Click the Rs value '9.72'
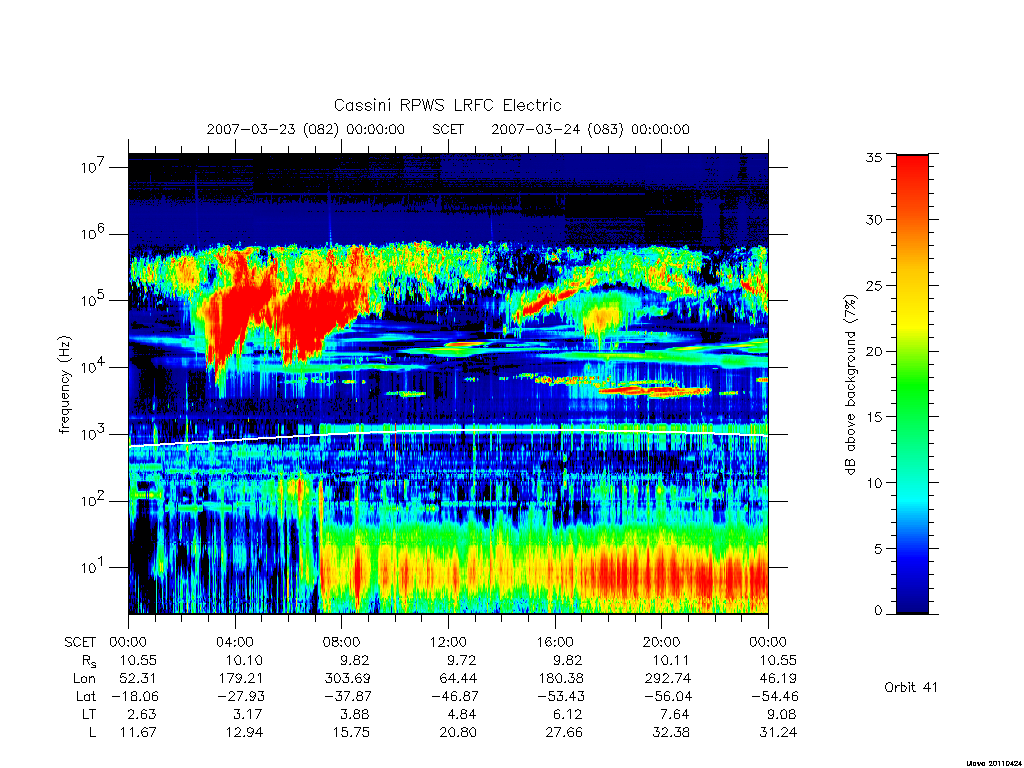Screen dimensions: 1024x768 (461, 660)
